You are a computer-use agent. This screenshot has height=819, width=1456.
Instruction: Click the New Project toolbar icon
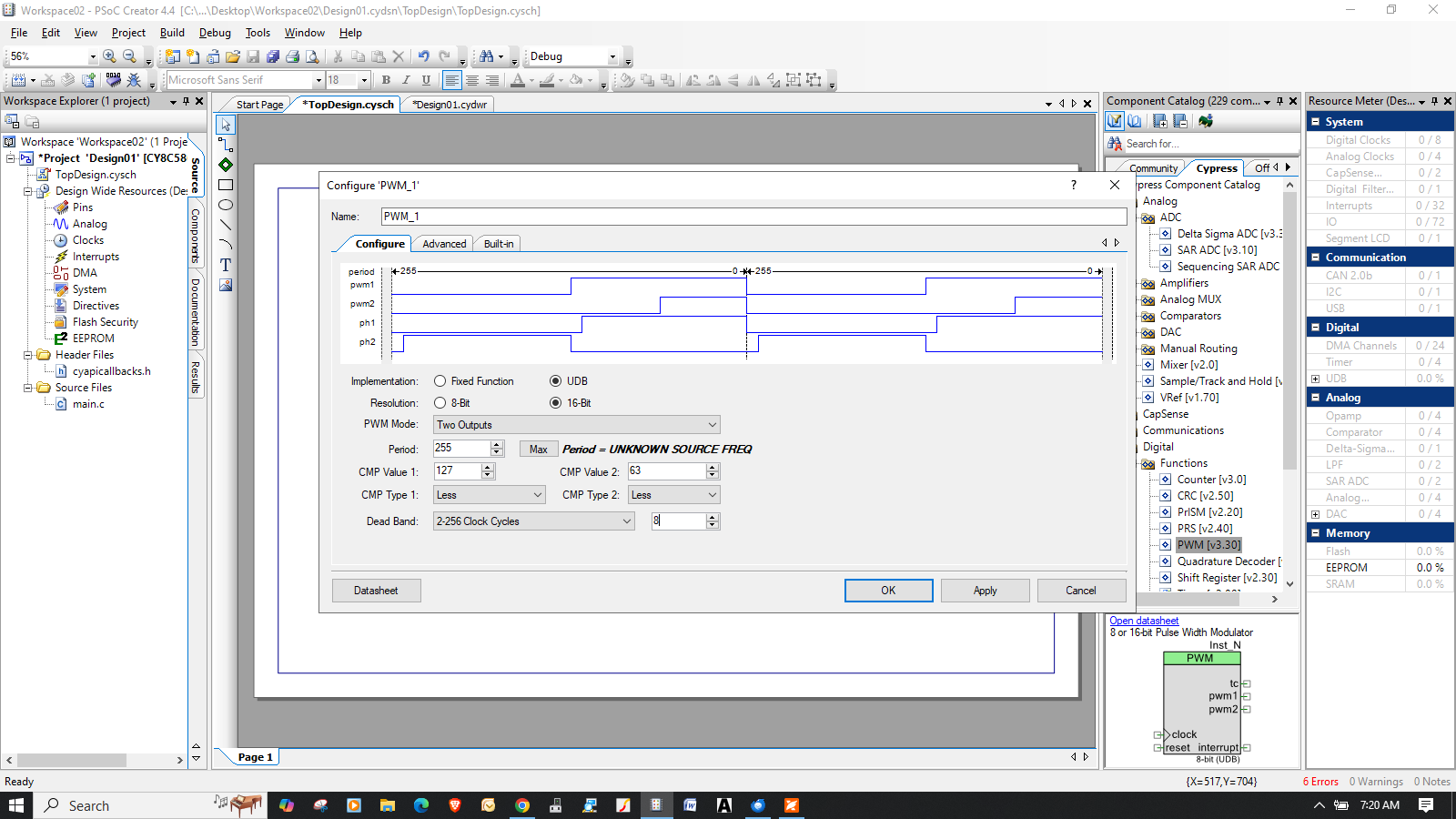(x=172, y=56)
